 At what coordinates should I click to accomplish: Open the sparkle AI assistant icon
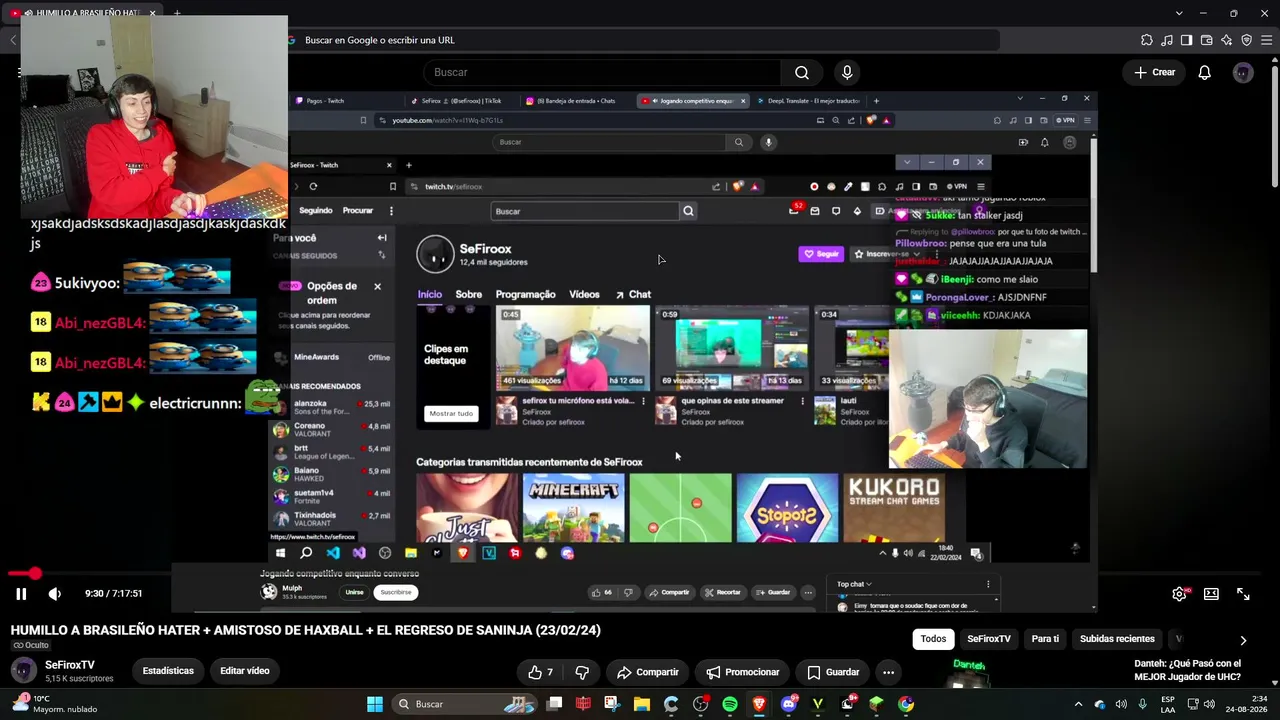pyautogui.click(x=1226, y=40)
